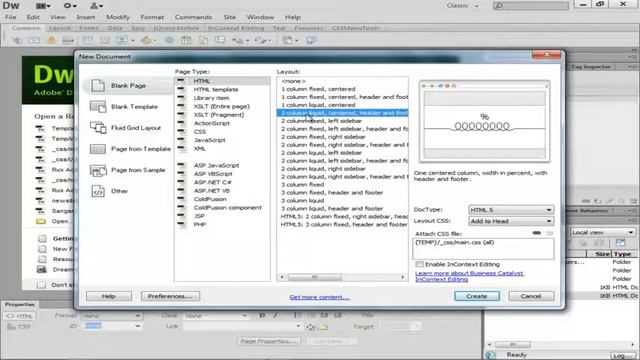This screenshot has width=640, height=360.
Task: Choose <none> layout
Action: coord(293,81)
